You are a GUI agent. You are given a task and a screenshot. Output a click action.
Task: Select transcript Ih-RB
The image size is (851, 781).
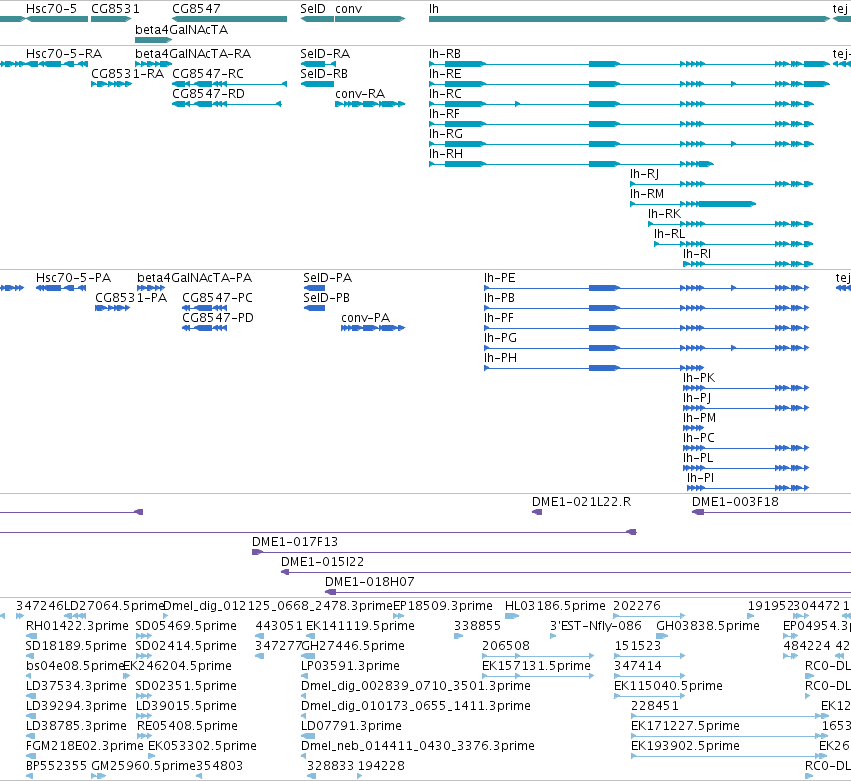(x=444, y=54)
